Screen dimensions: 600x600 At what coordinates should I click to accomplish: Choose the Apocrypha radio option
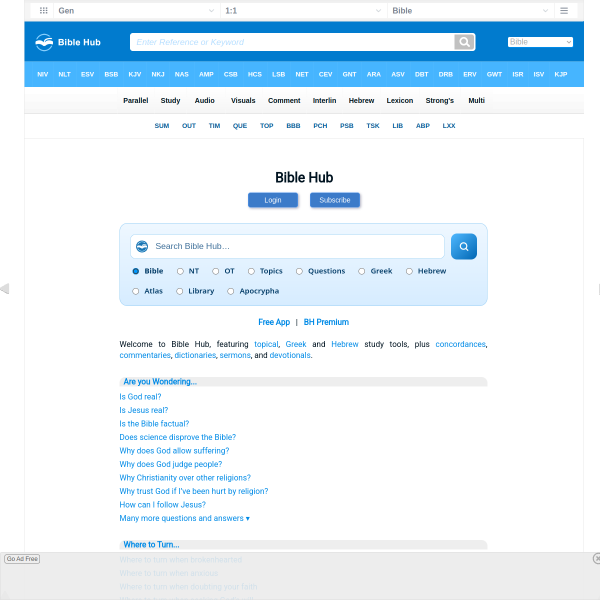[x=231, y=291]
